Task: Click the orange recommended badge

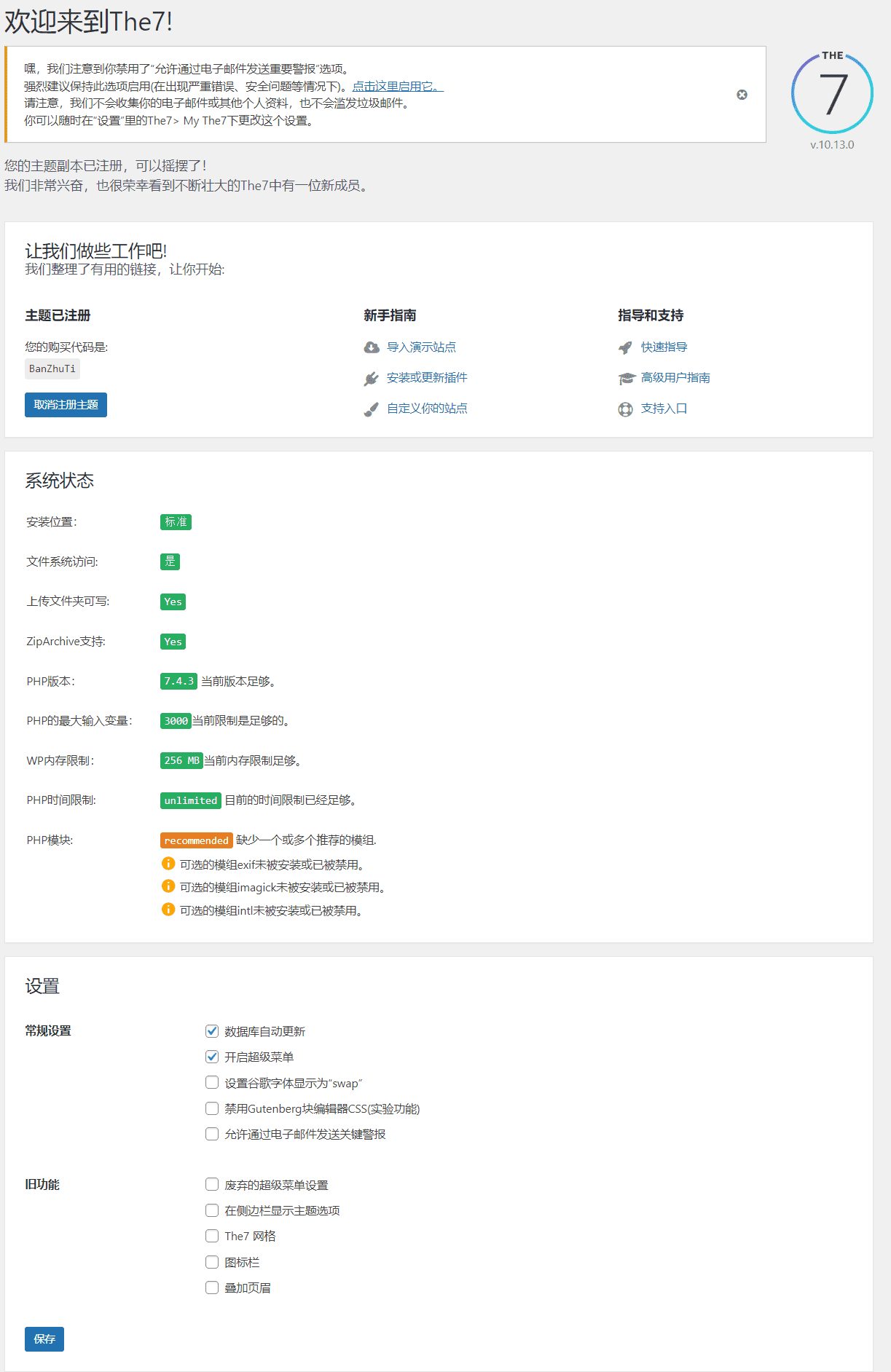Action: [197, 840]
